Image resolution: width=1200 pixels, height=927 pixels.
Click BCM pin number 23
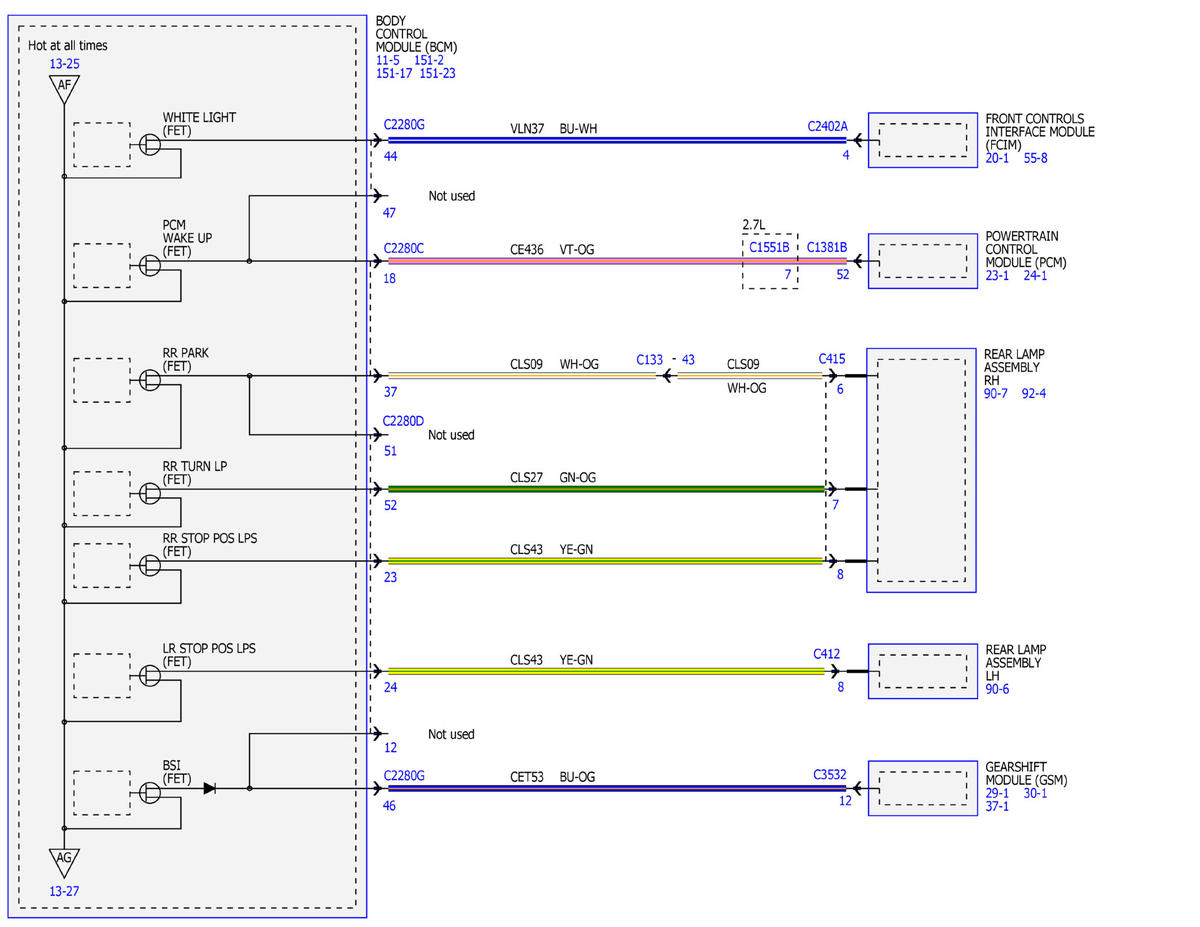coord(390,577)
